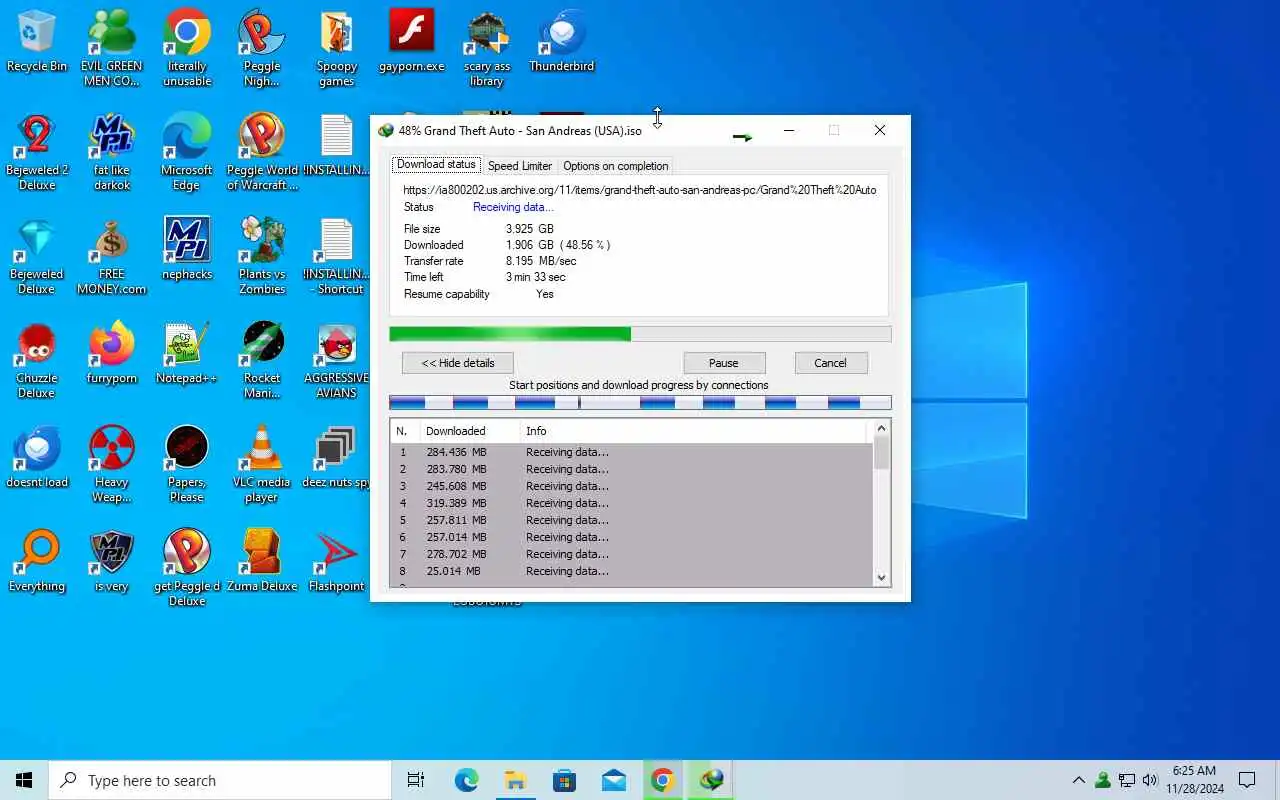1280x800 pixels.
Task: Select connection row with 284.436 MB
Action: 631,452
